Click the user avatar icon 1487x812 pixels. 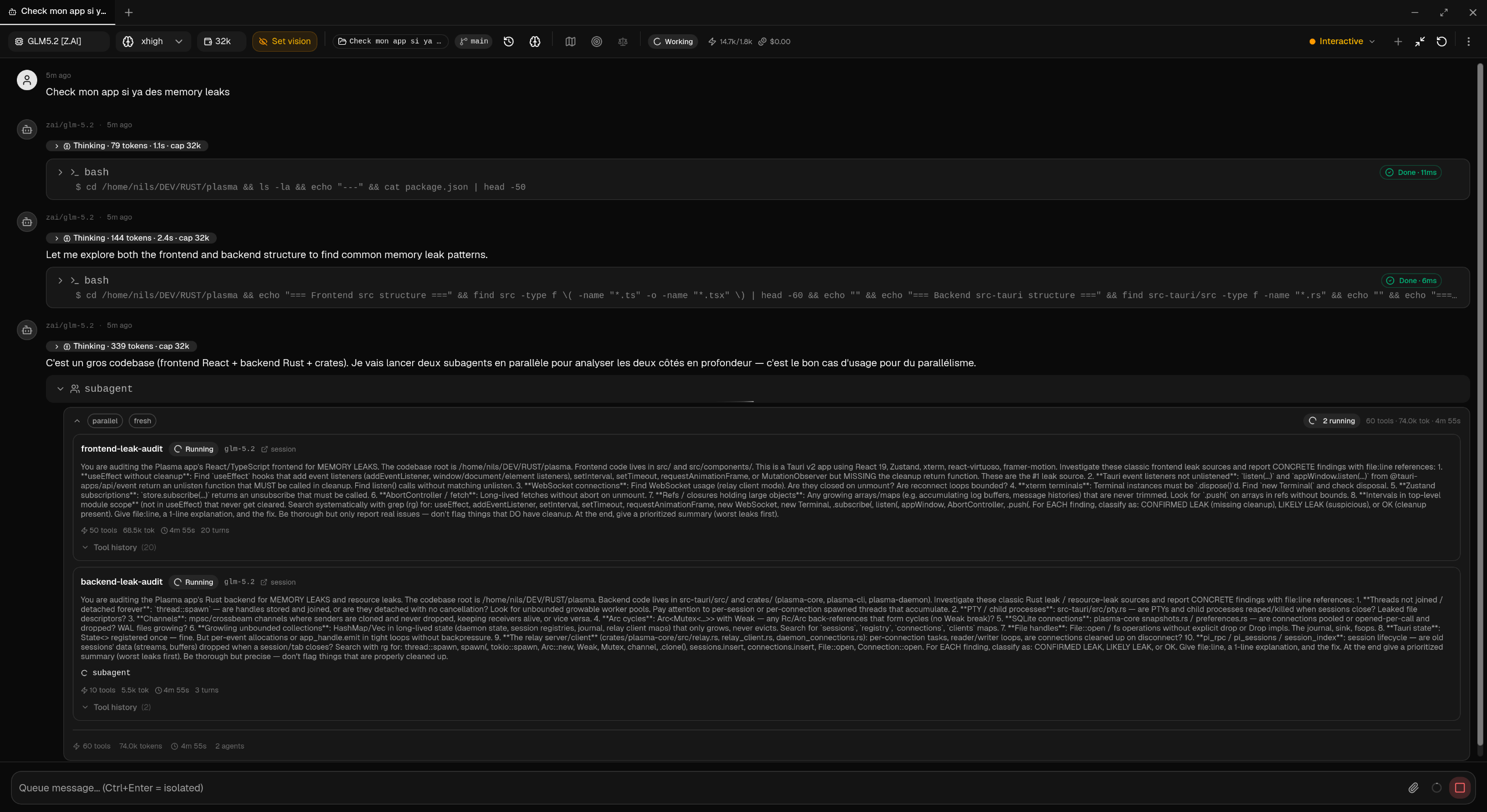[27, 80]
